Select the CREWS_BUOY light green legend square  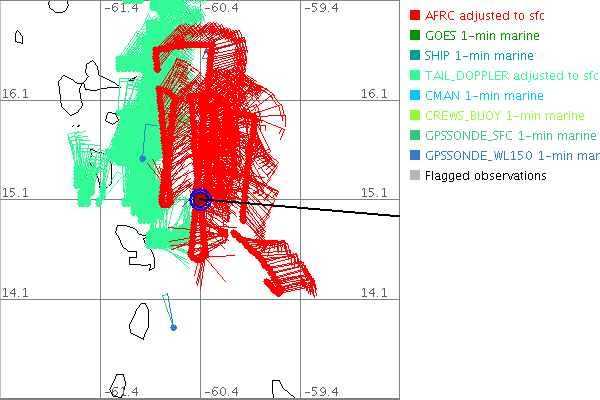(415, 116)
